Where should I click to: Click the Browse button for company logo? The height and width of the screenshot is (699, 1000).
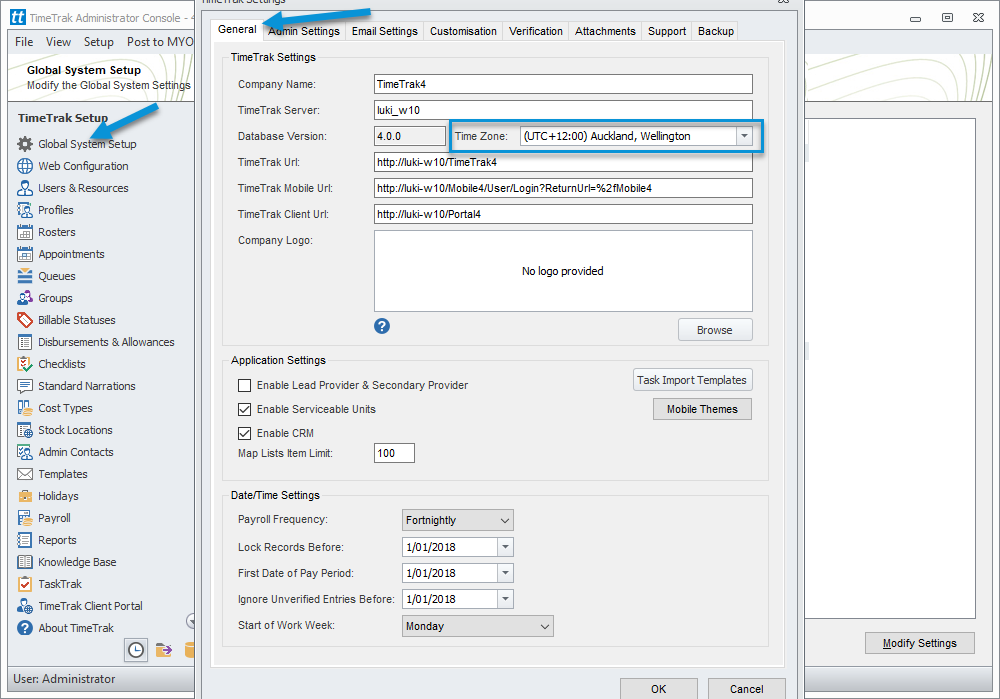coord(714,330)
